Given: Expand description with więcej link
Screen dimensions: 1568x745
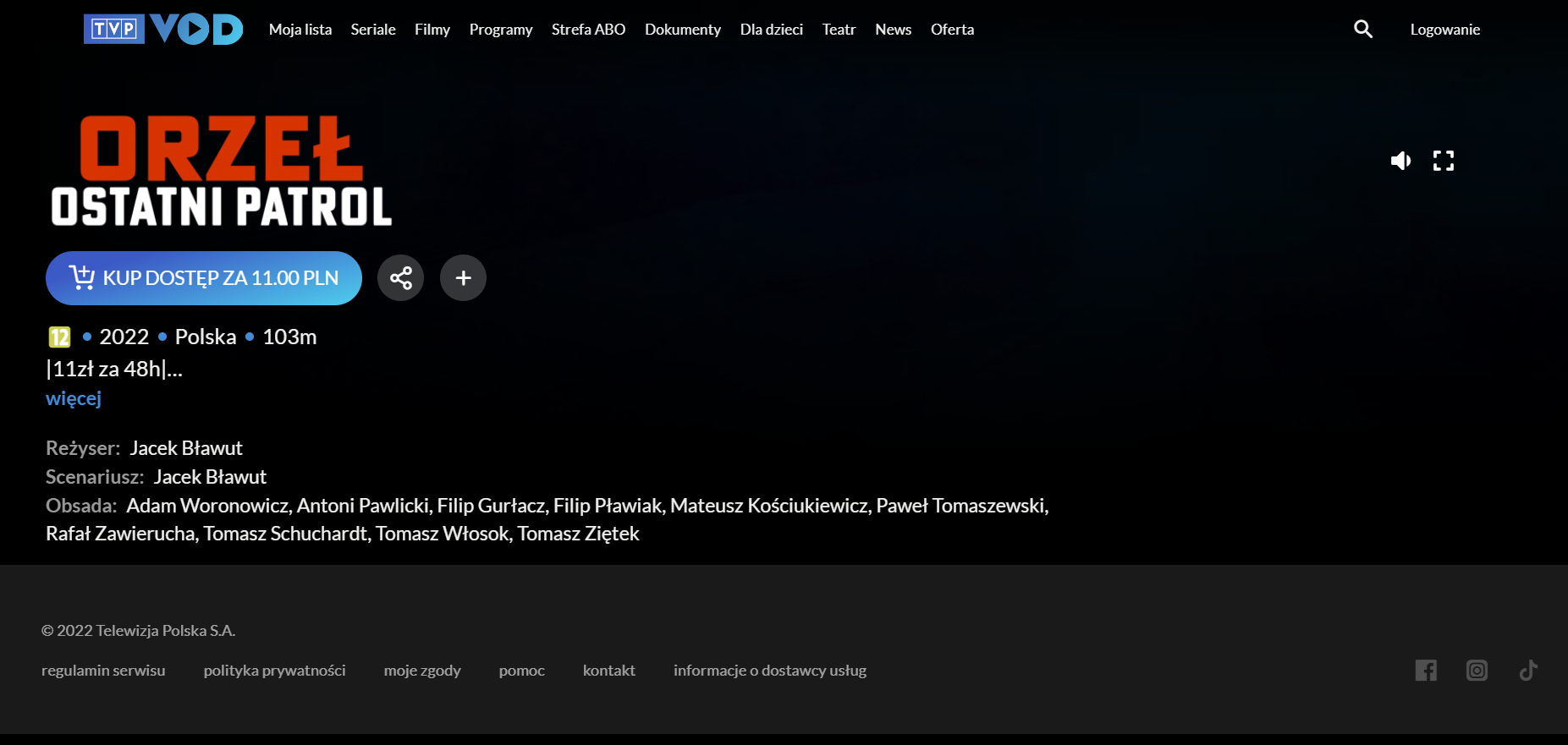Looking at the screenshot, I should [x=74, y=398].
